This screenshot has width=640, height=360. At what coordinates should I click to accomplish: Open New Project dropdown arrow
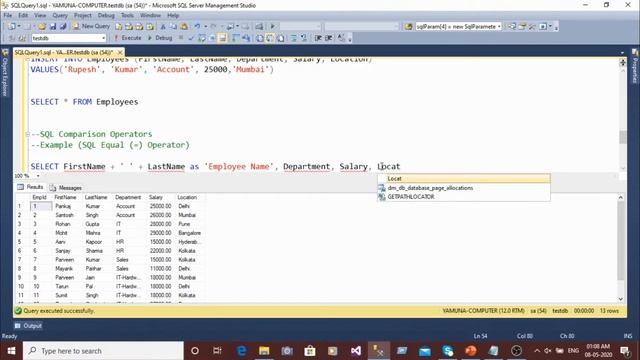pyautogui.click(x=19, y=27)
